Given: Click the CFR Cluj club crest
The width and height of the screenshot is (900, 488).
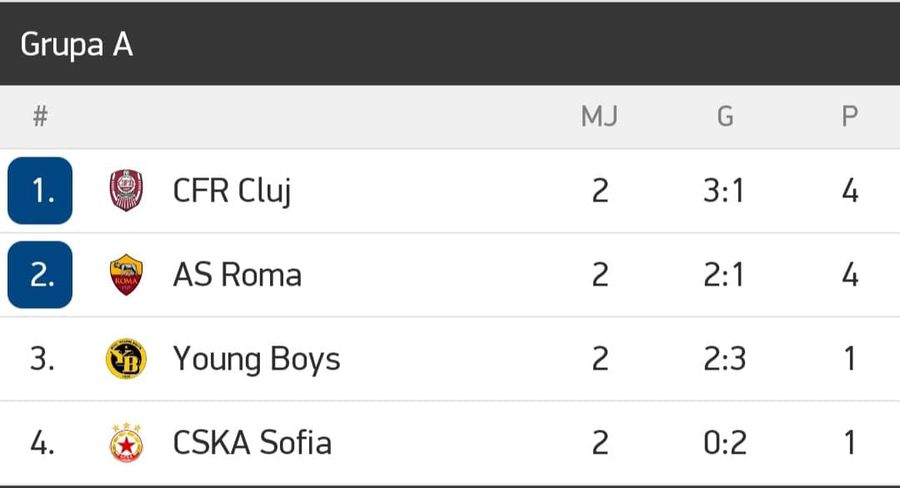Looking at the screenshot, I should point(126,191).
